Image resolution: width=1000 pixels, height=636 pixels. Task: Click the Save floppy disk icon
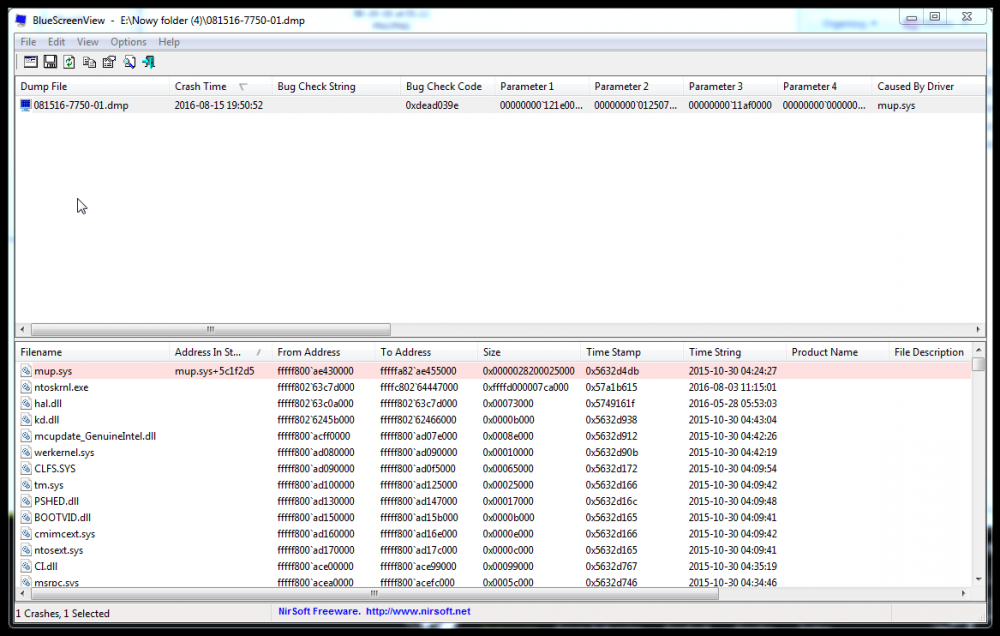coord(50,62)
